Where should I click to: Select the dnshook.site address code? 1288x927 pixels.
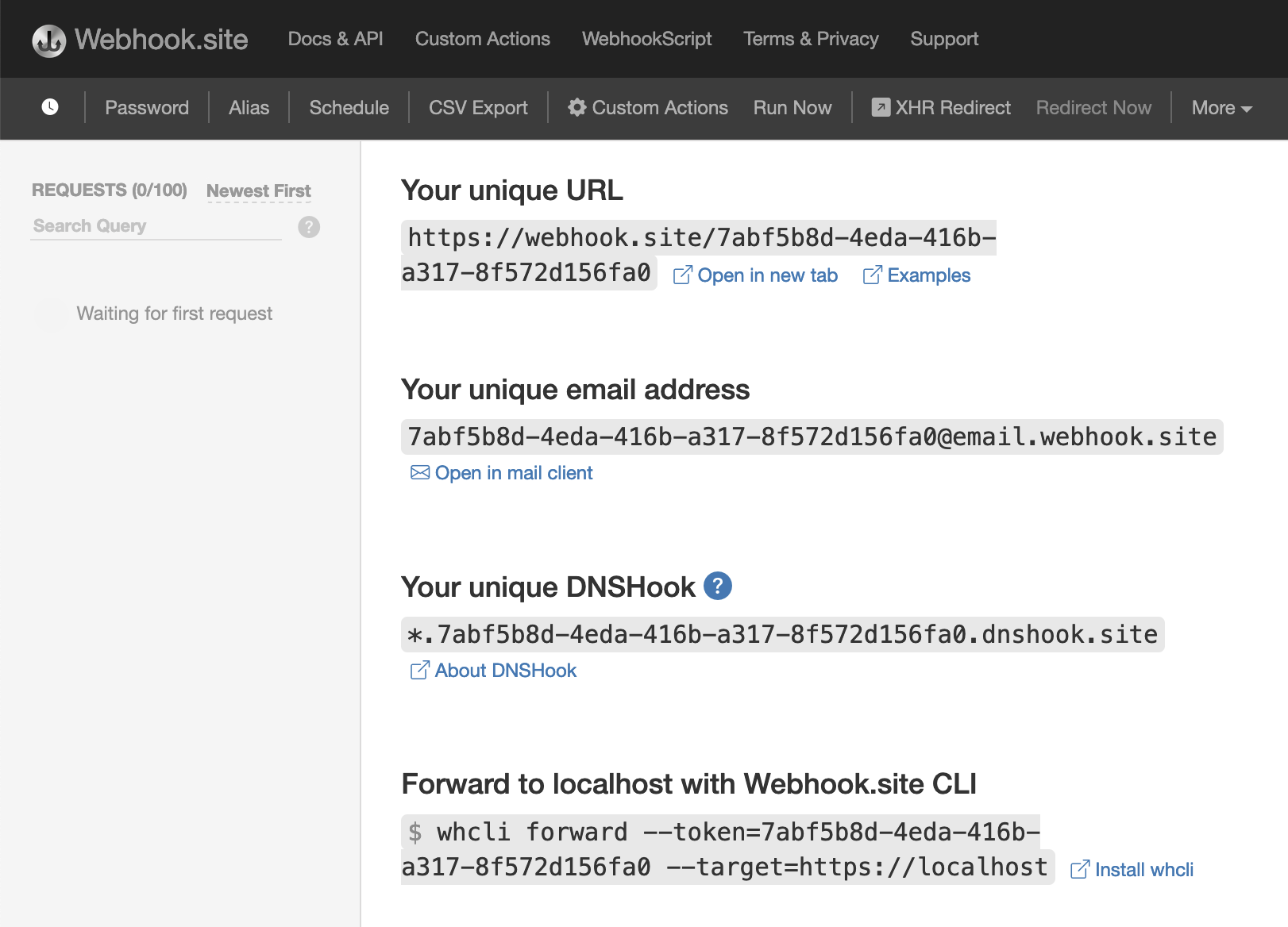[782, 634]
